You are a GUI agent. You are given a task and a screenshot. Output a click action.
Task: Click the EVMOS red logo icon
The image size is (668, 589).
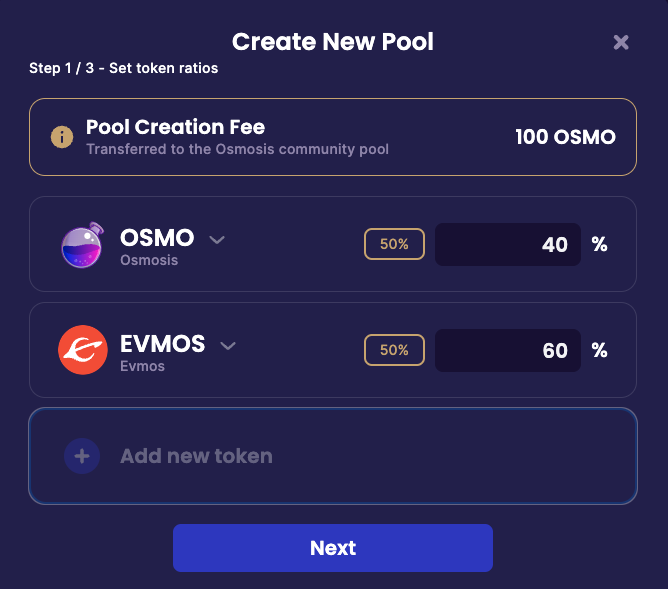tap(82, 350)
